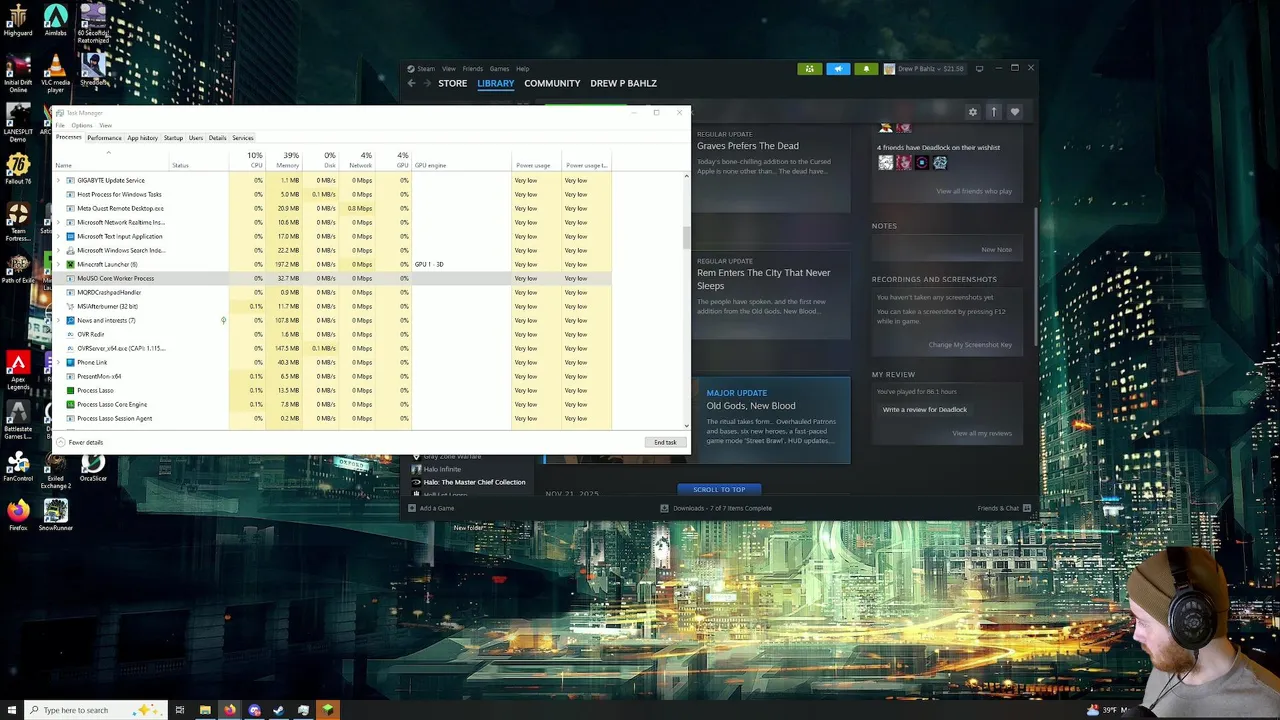The width and height of the screenshot is (1280, 720).
Task: Open SnowRunner desktop shortcut
Action: [x=56, y=515]
